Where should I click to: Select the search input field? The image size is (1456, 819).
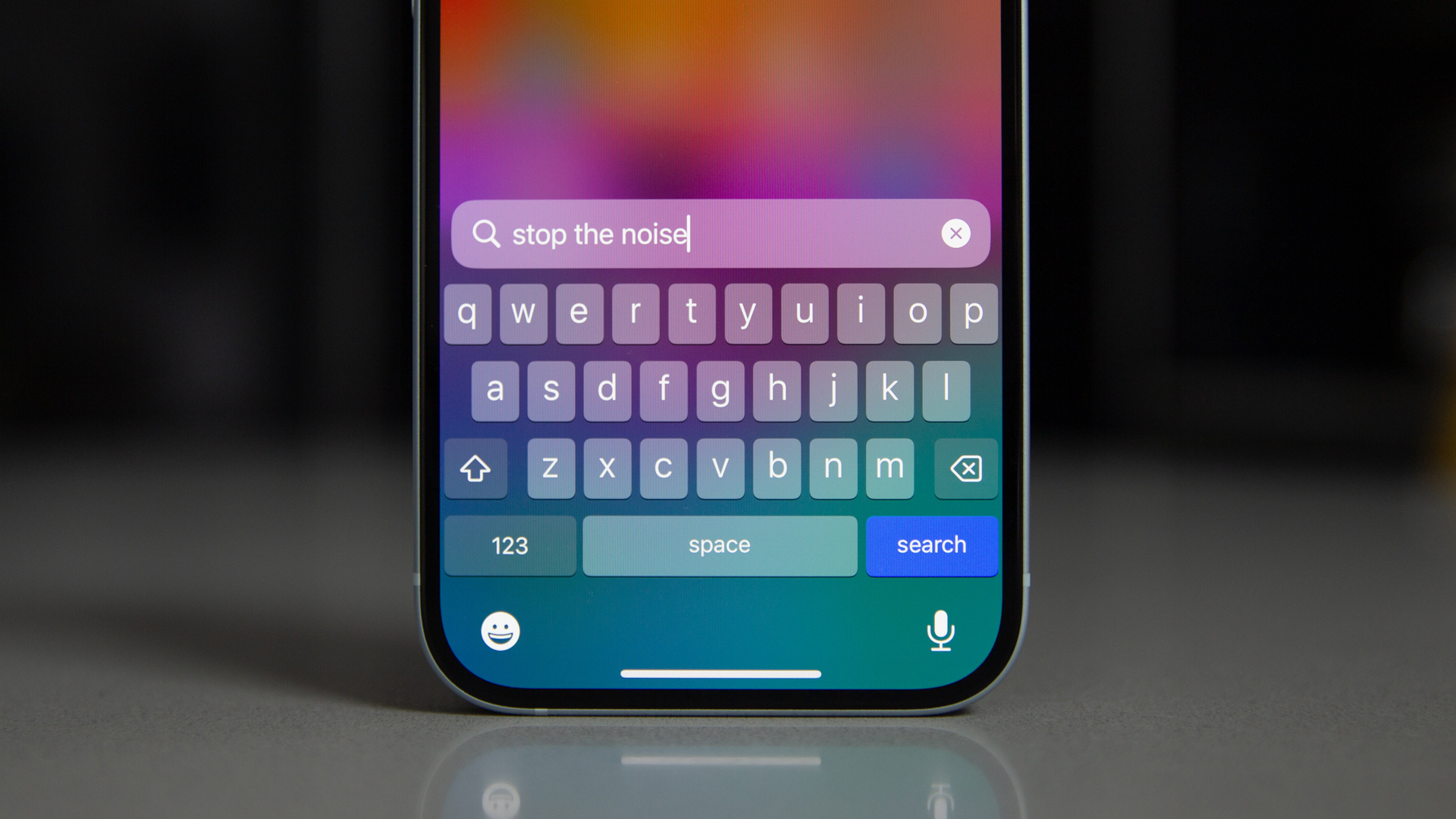coord(718,232)
